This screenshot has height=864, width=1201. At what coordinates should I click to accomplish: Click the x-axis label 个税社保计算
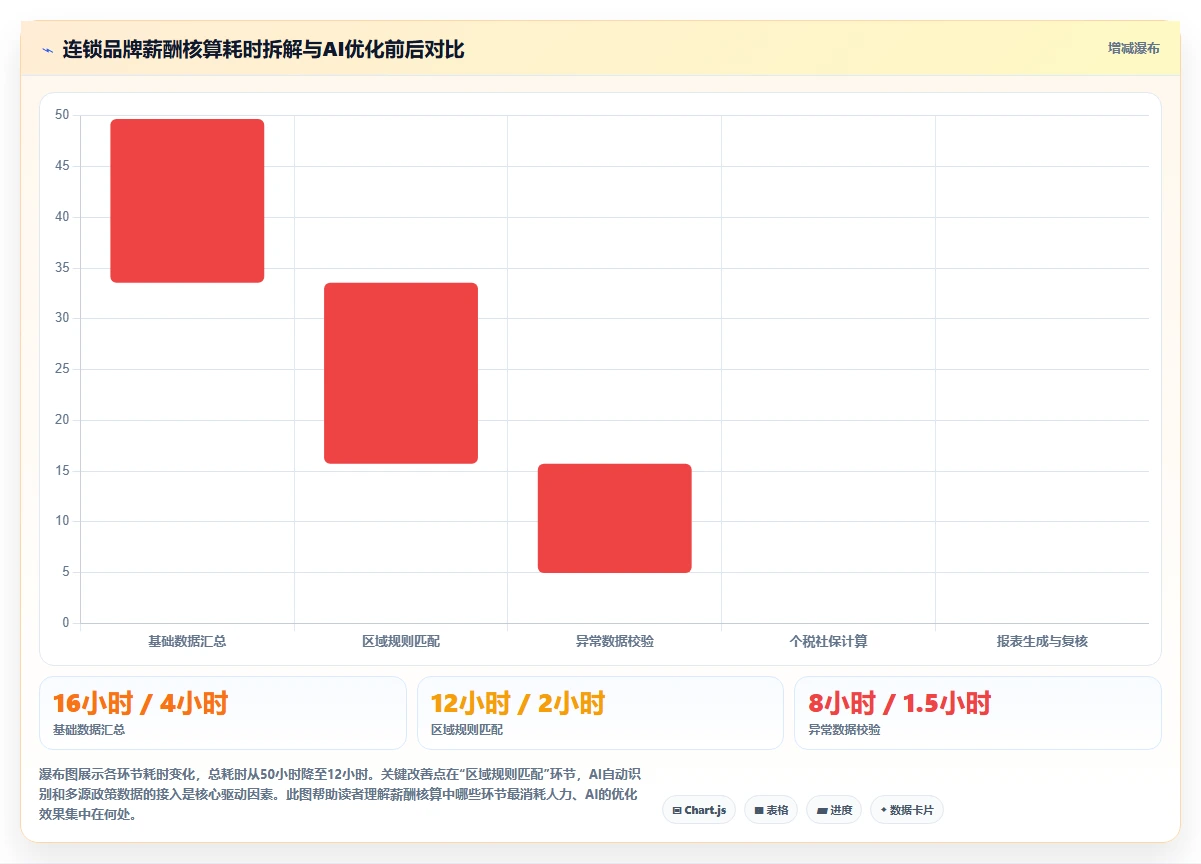pyautogui.click(x=829, y=641)
